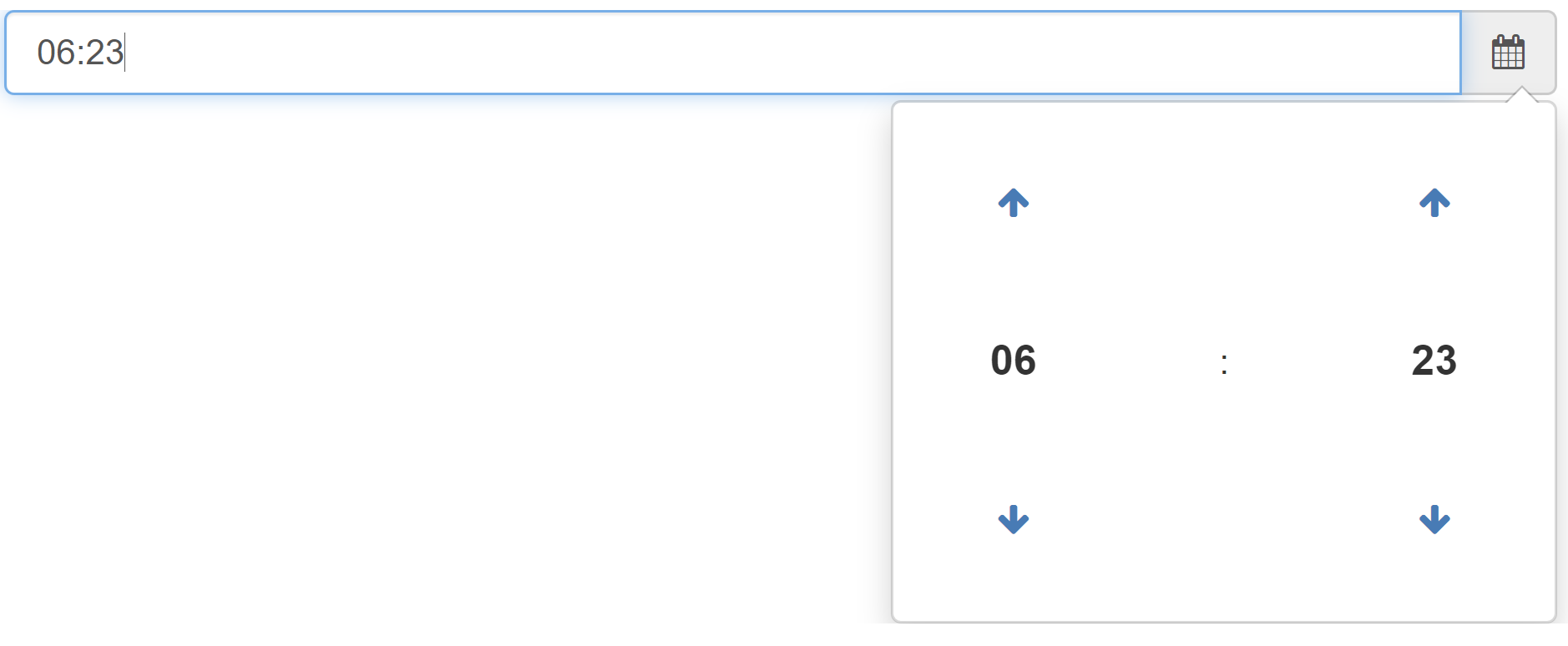The width and height of the screenshot is (1568, 646).
Task: Click the colon separator between hour and minute
Action: click(1224, 364)
